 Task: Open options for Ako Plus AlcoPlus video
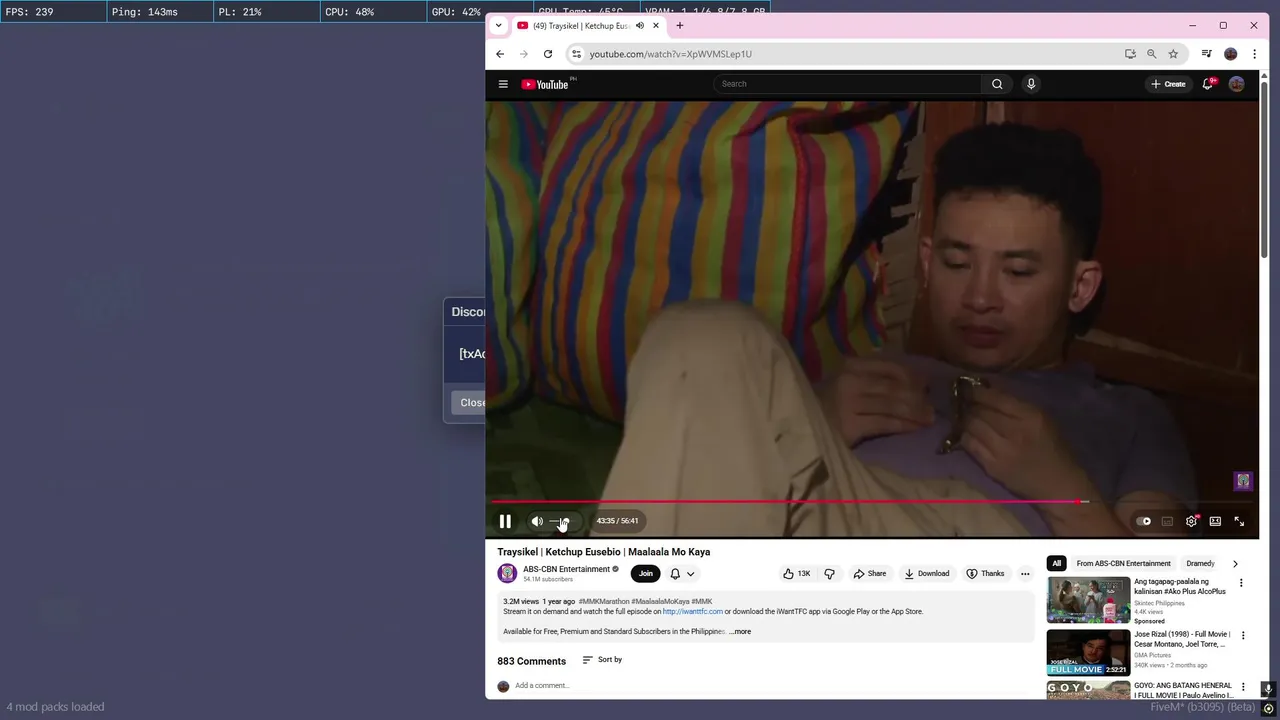[1242, 583]
